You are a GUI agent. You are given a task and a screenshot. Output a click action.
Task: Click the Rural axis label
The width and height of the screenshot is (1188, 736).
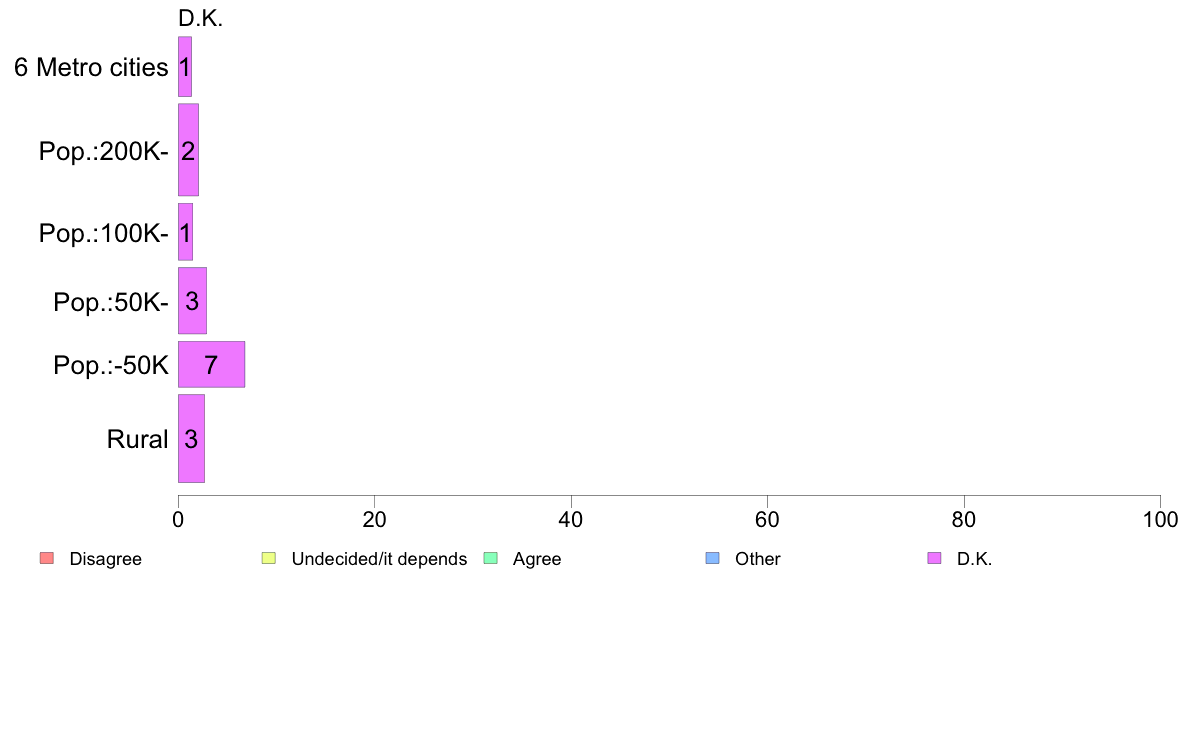coord(137,439)
